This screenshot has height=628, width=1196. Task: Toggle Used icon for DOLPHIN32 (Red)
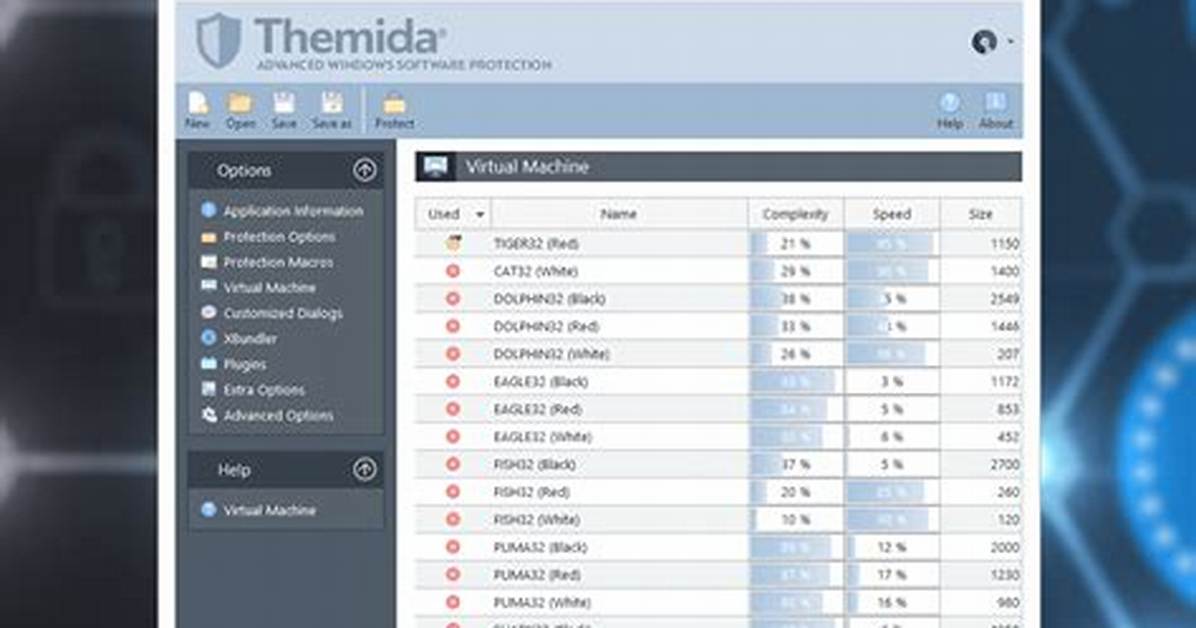pyautogui.click(x=453, y=326)
